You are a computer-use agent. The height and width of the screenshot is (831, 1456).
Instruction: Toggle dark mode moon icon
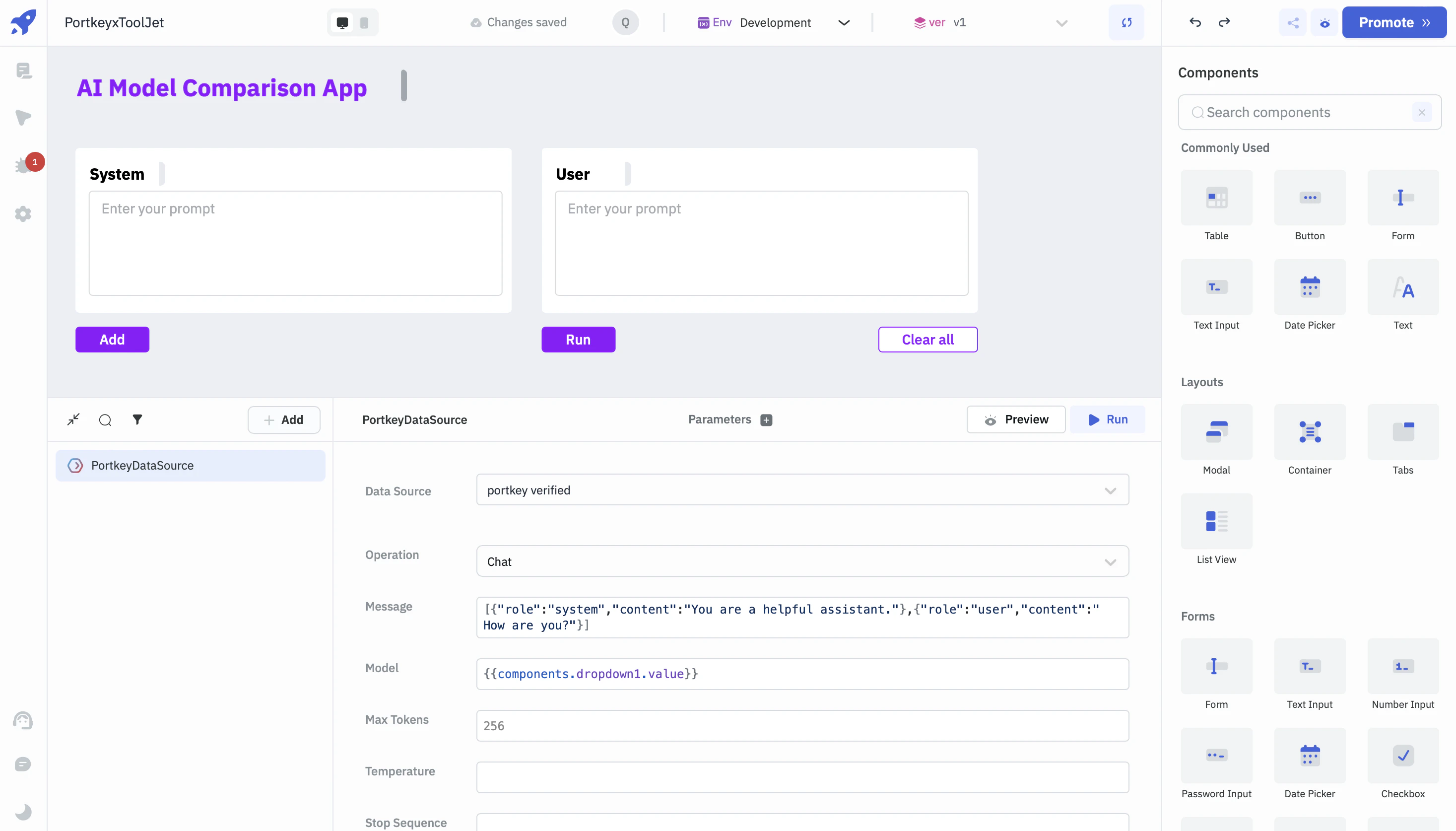click(23, 811)
